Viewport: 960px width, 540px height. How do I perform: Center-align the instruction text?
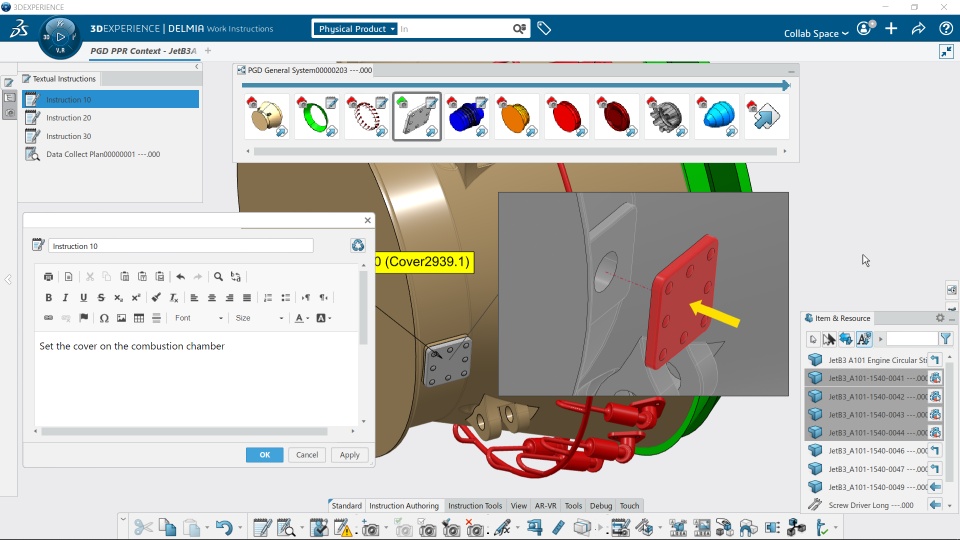click(x=212, y=298)
